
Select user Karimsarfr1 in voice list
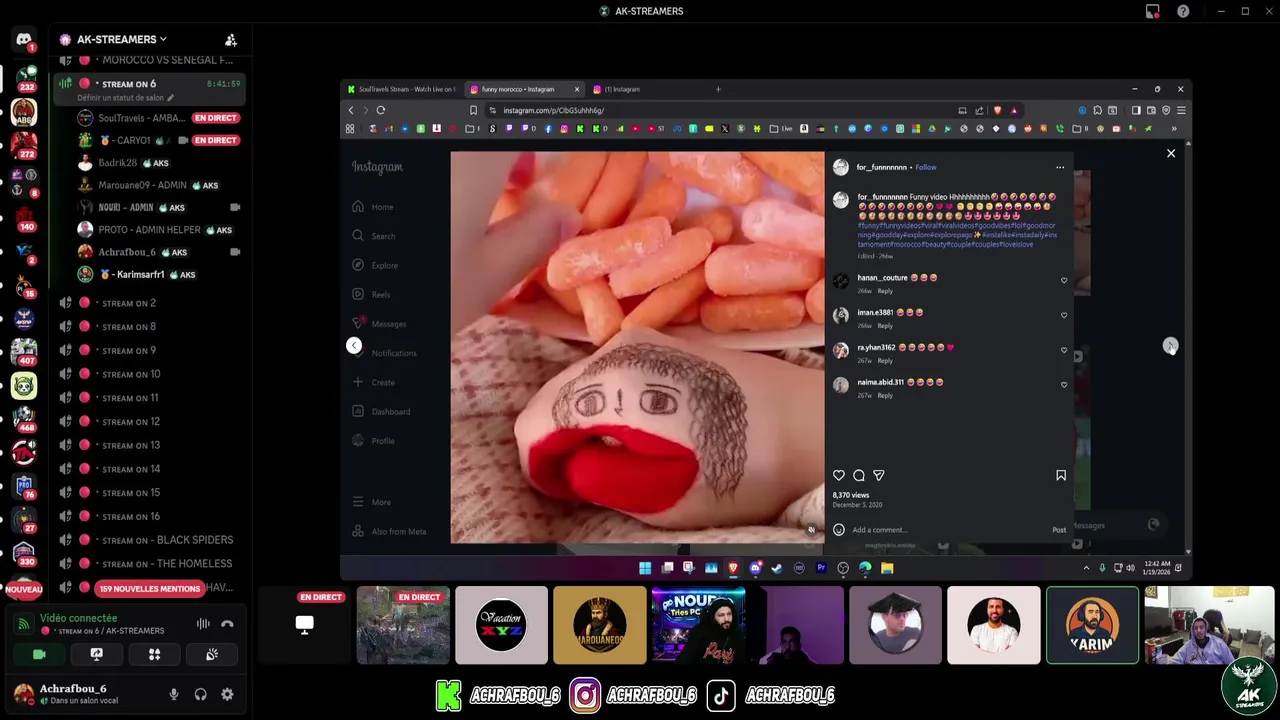[x=160, y=274]
